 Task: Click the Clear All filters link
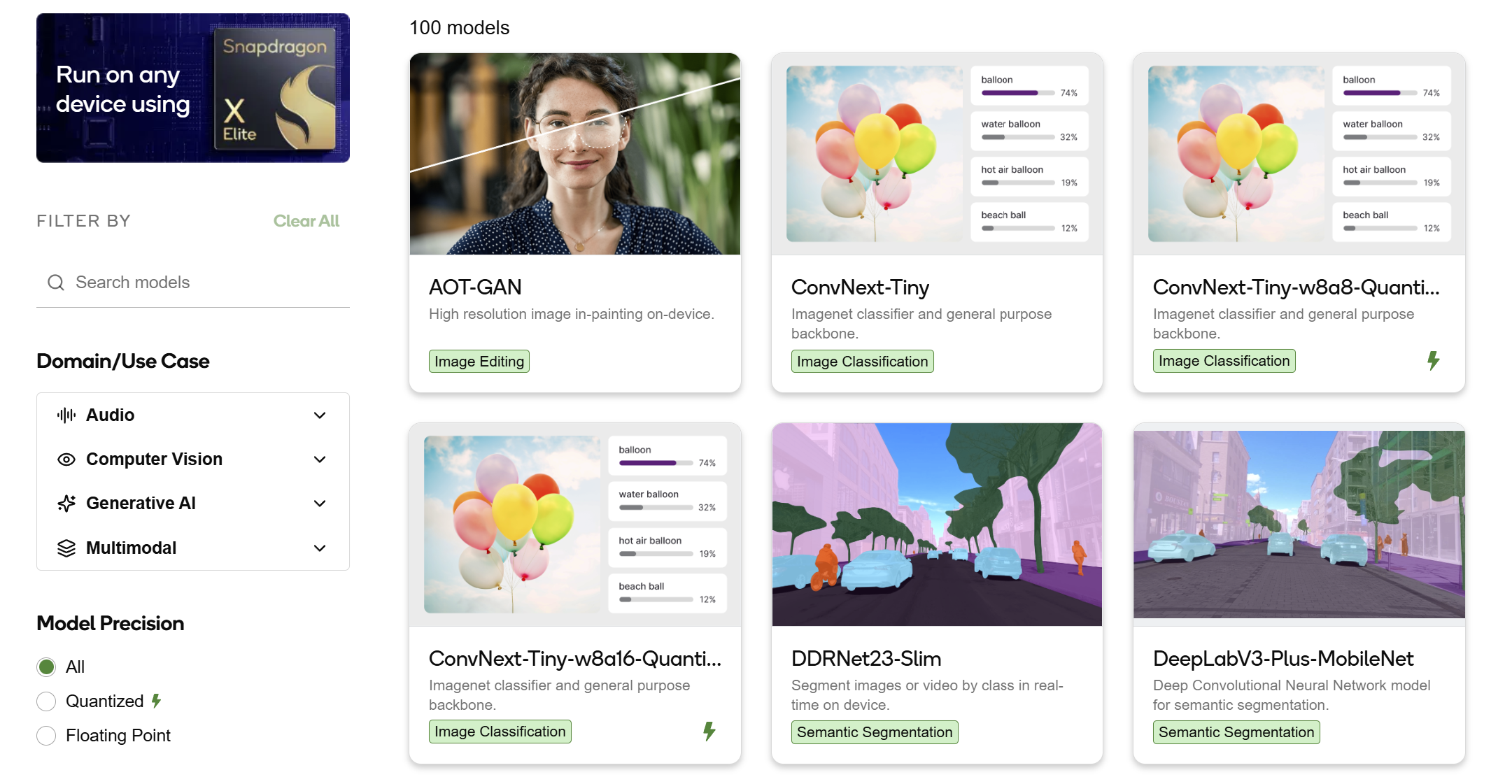pos(306,221)
